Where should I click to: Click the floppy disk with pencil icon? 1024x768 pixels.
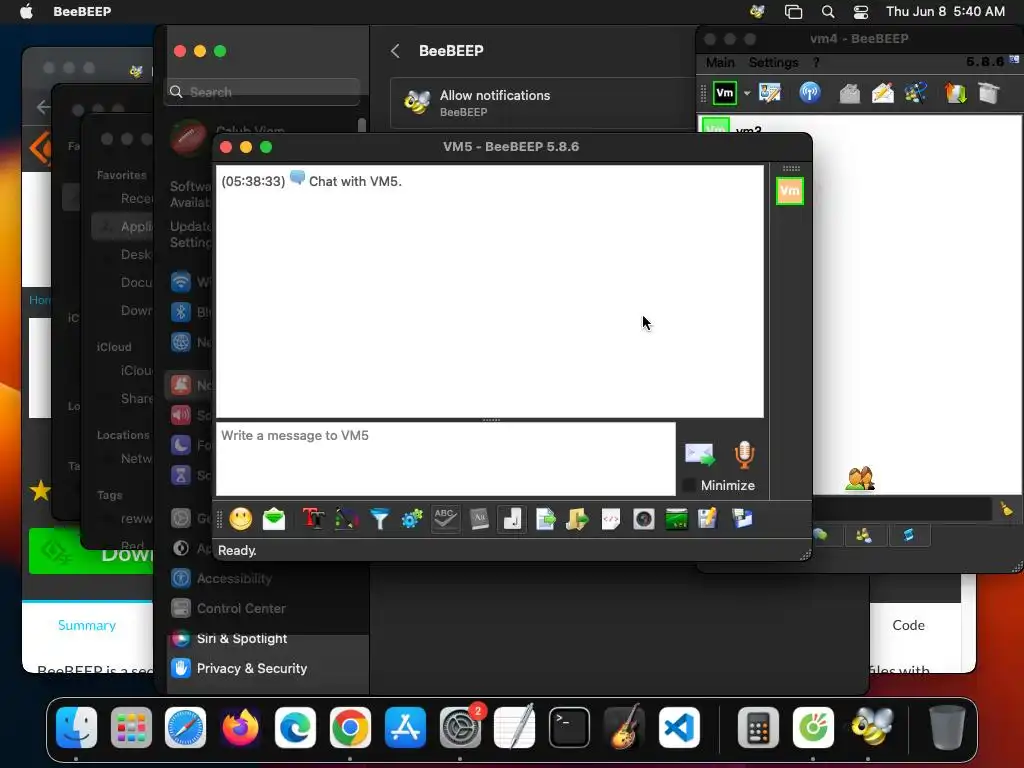(x=708, y=519)
